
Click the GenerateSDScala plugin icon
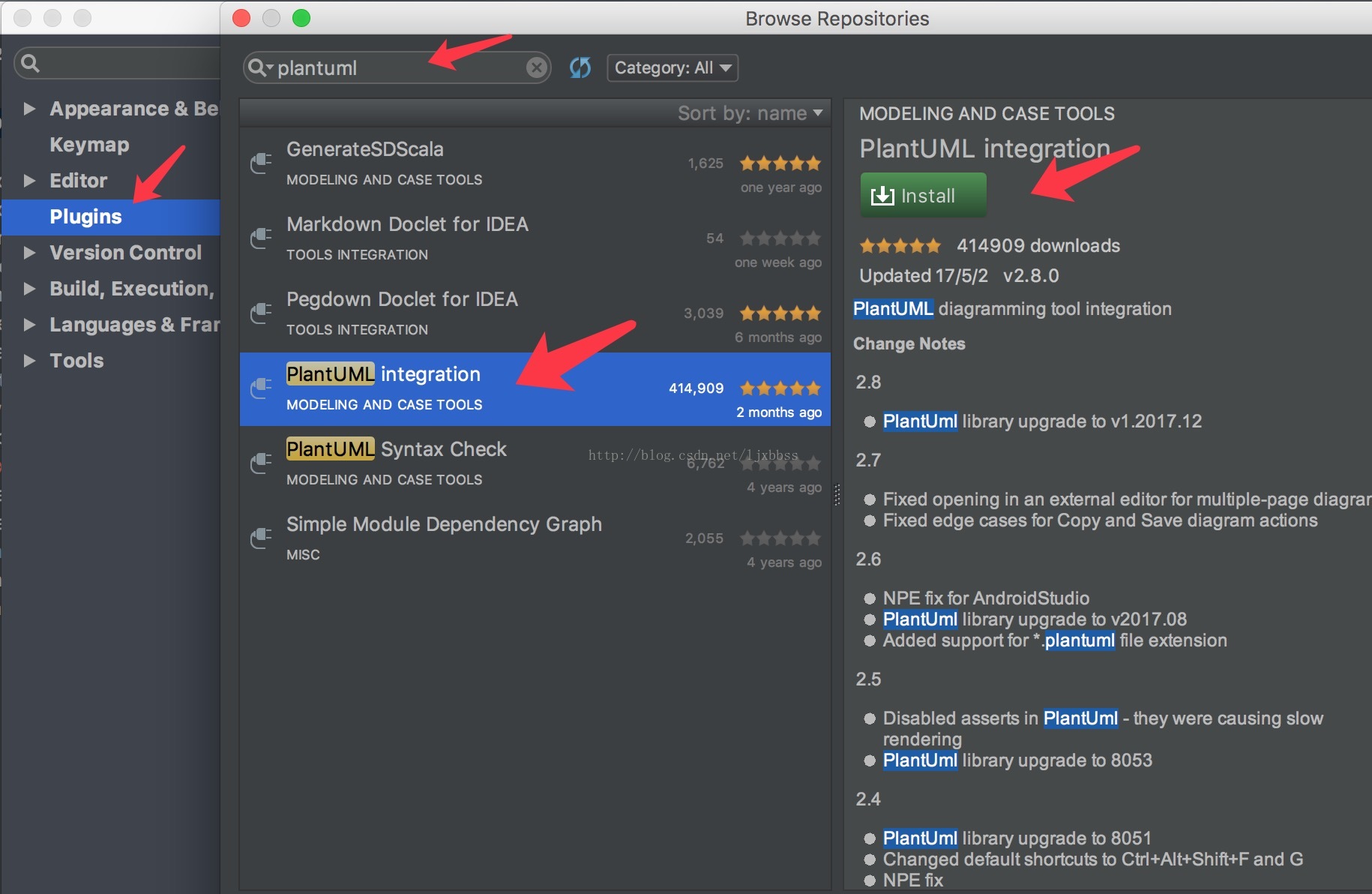coord(260,163)
